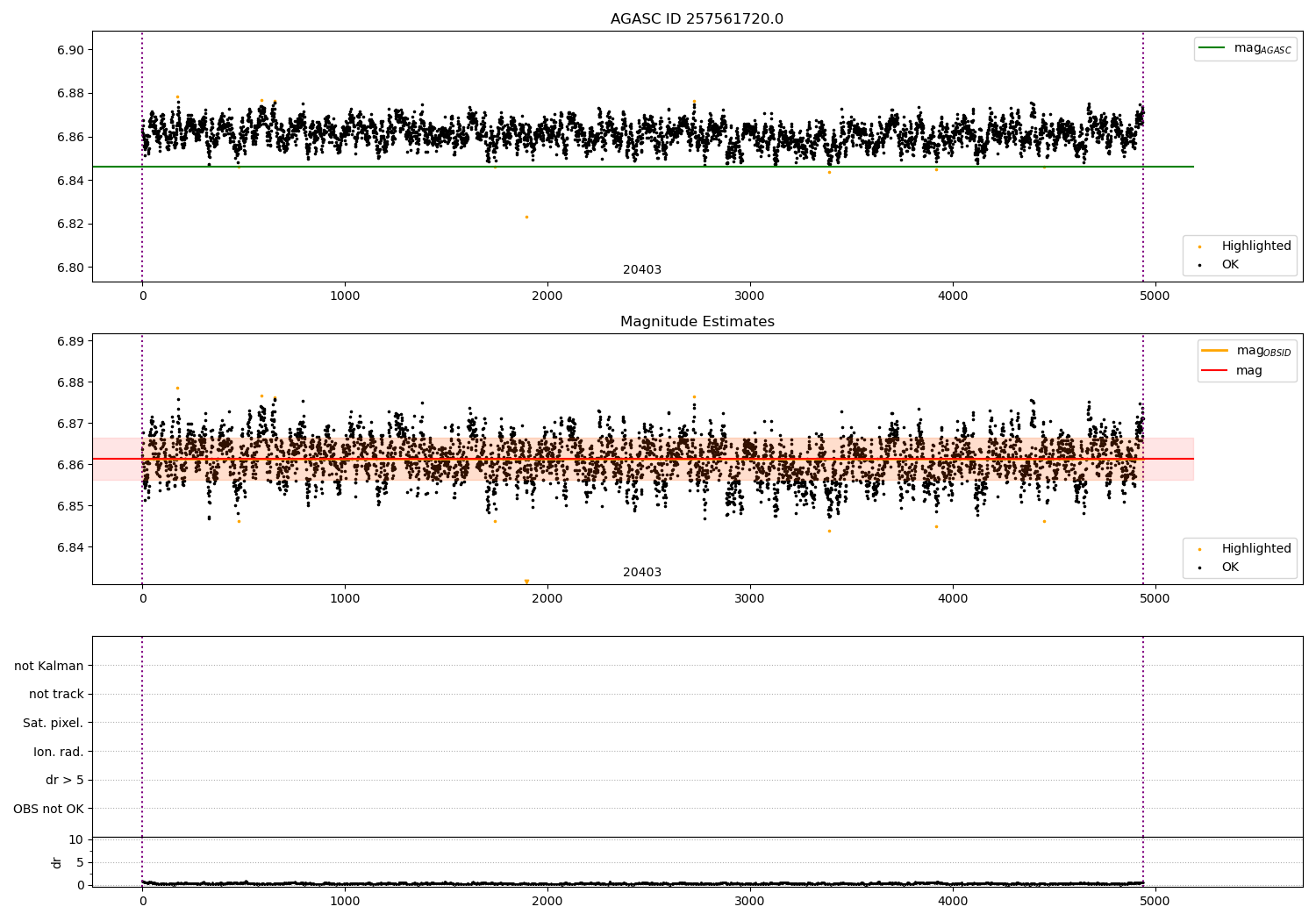Click the green mag AGASC legend line swatch

(x=1212, y=48)
